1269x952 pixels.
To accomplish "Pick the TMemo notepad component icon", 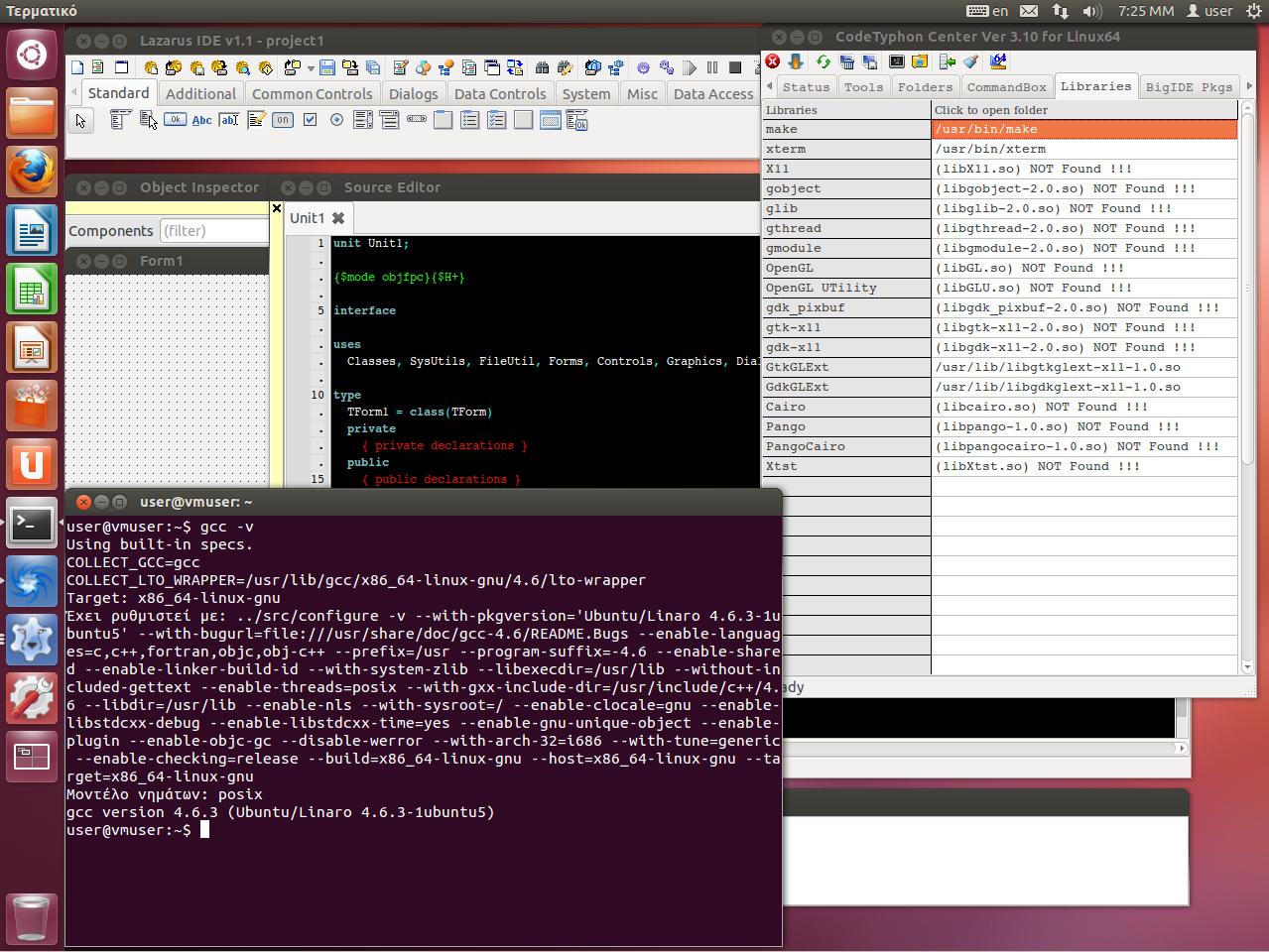I will point(256,120).
